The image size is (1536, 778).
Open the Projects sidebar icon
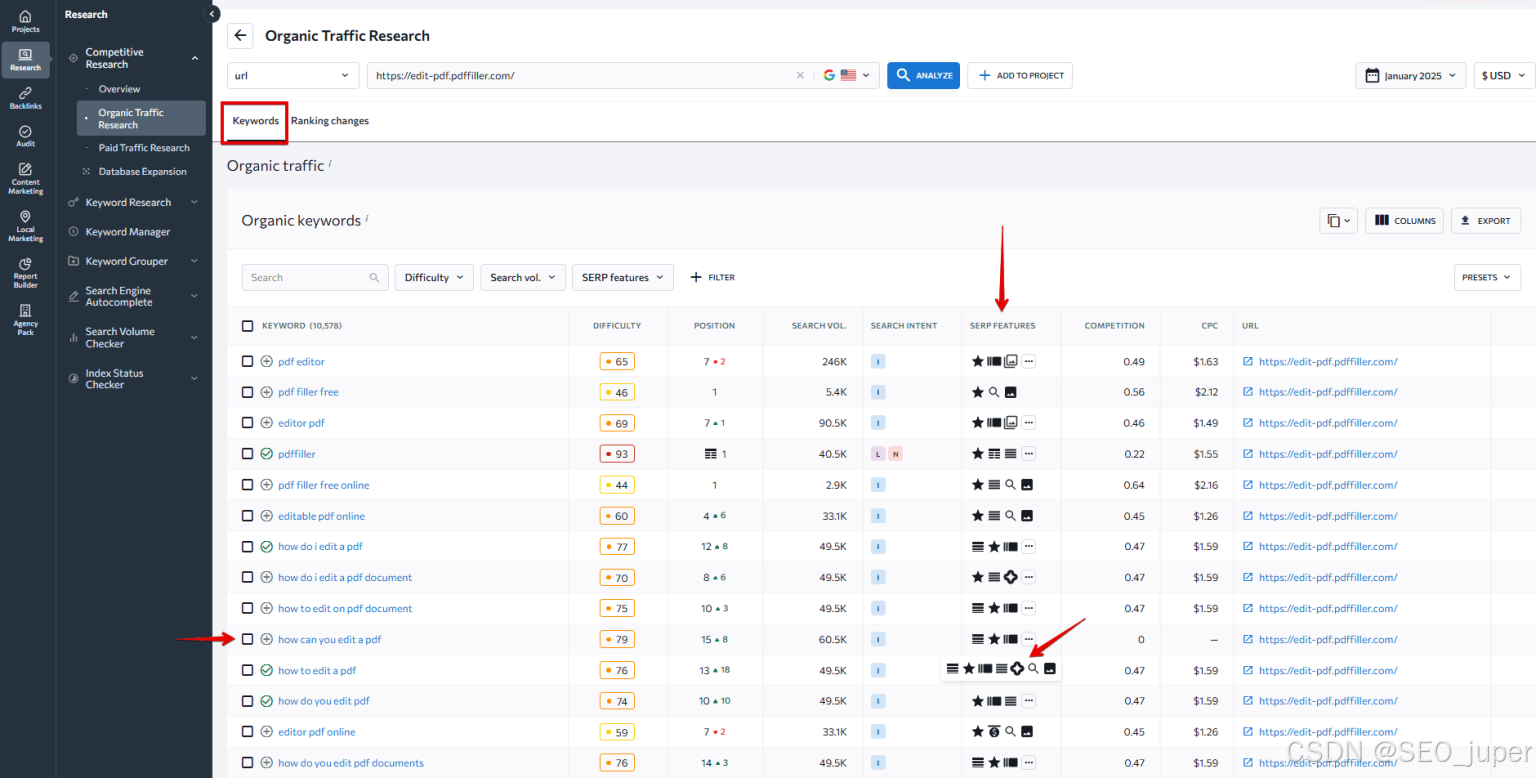[25, 21]
